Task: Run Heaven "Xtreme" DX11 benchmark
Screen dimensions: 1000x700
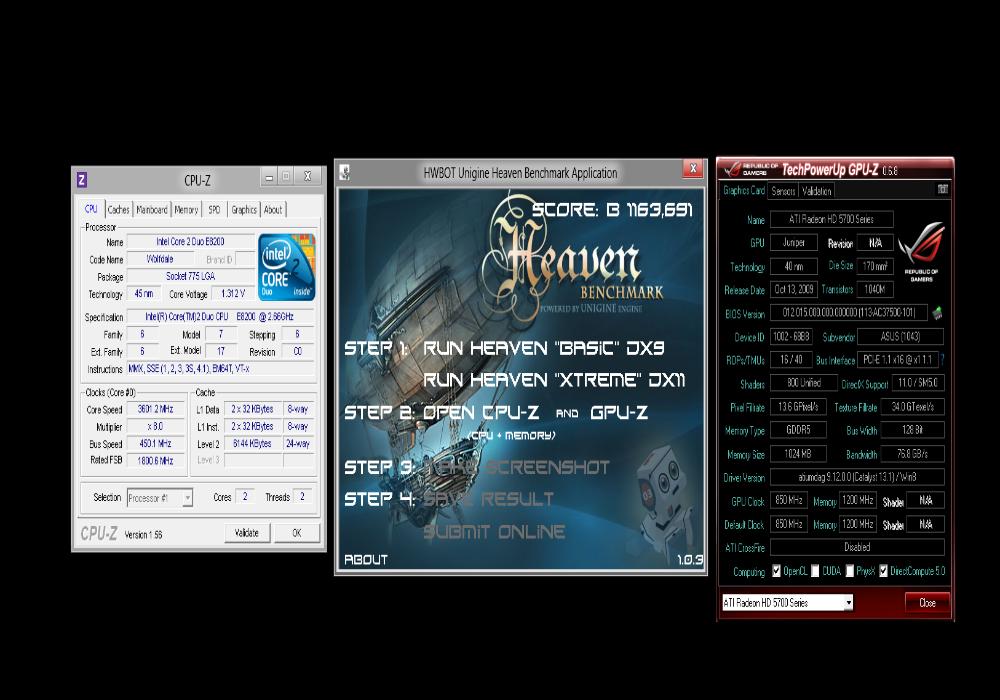Action: (x=554, y=381)
